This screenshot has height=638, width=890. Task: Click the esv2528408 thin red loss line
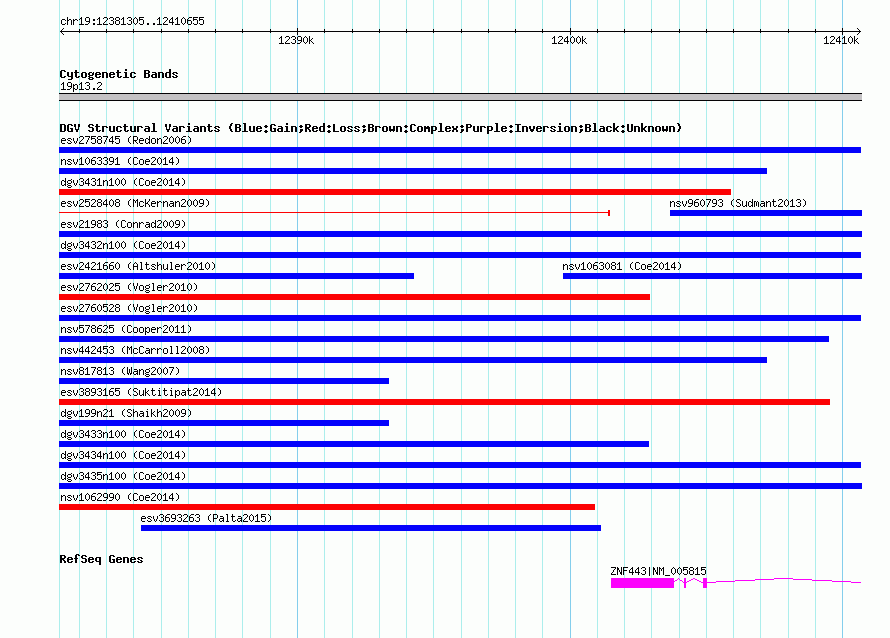334,213
